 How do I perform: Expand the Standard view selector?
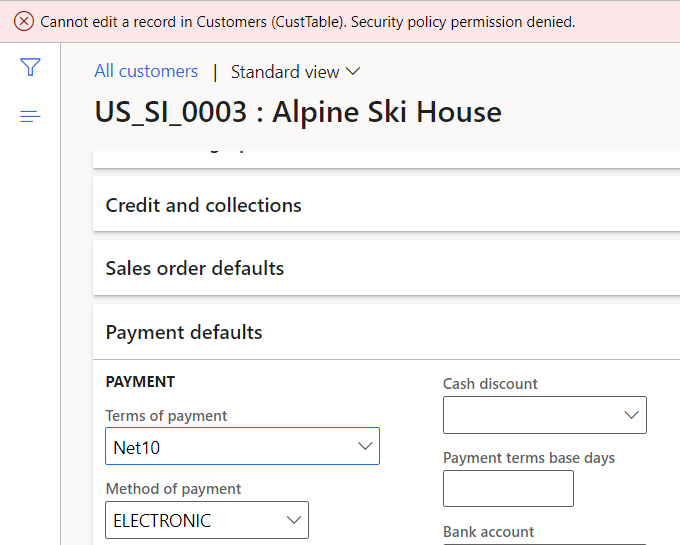coord(295,72)
